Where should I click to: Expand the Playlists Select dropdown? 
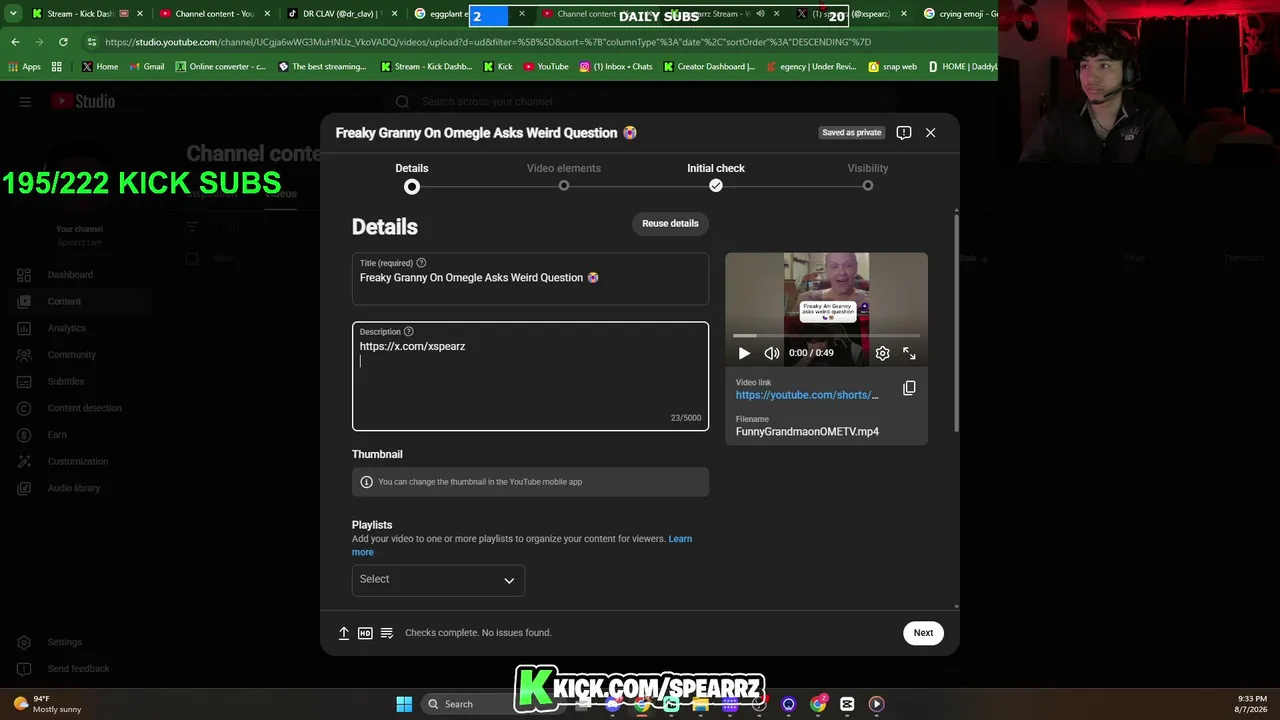click(438, 580)
